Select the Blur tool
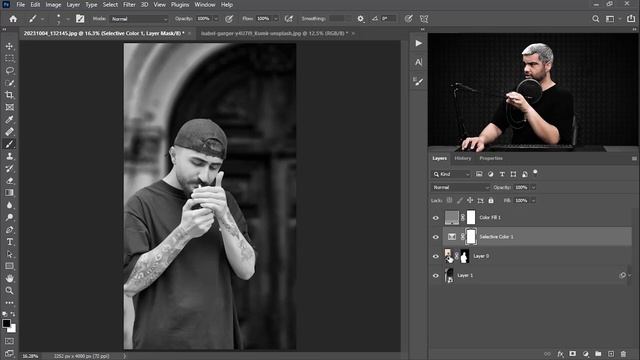This screenshot has width=640, height=360. pyautogui.click(x=9, y=205)
